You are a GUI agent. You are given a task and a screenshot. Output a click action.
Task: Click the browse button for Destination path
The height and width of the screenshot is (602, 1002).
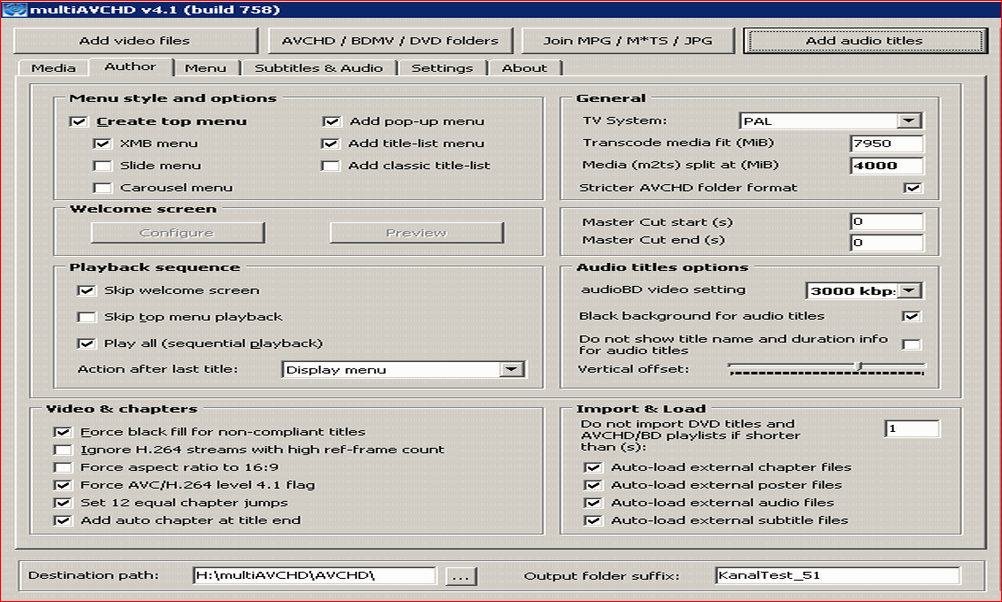coord(460,576)
